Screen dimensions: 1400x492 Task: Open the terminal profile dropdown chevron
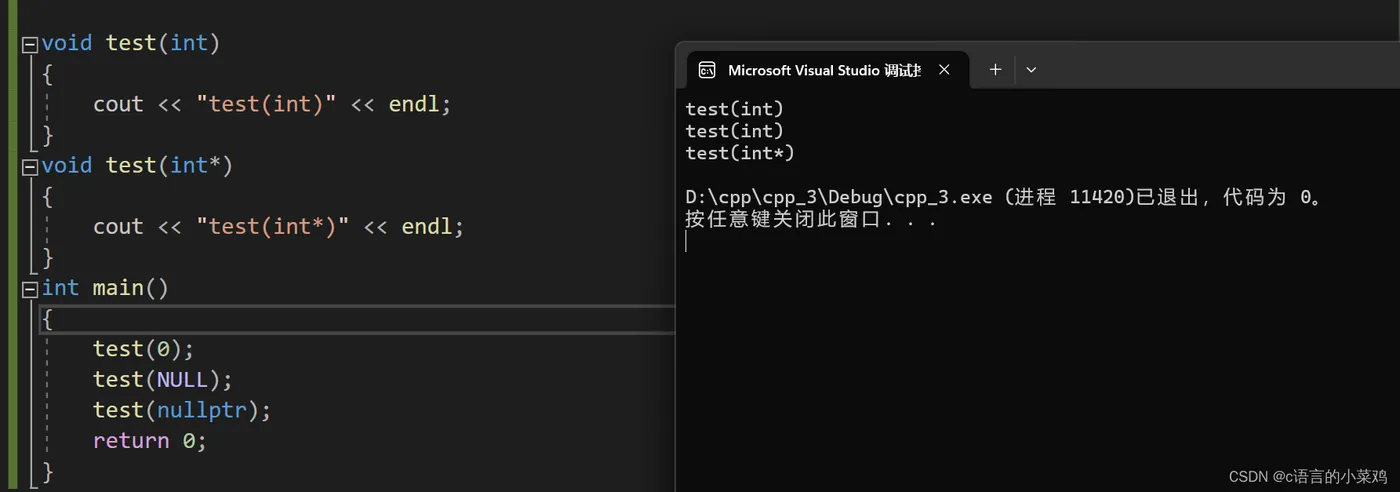(x=1031, y=70)
